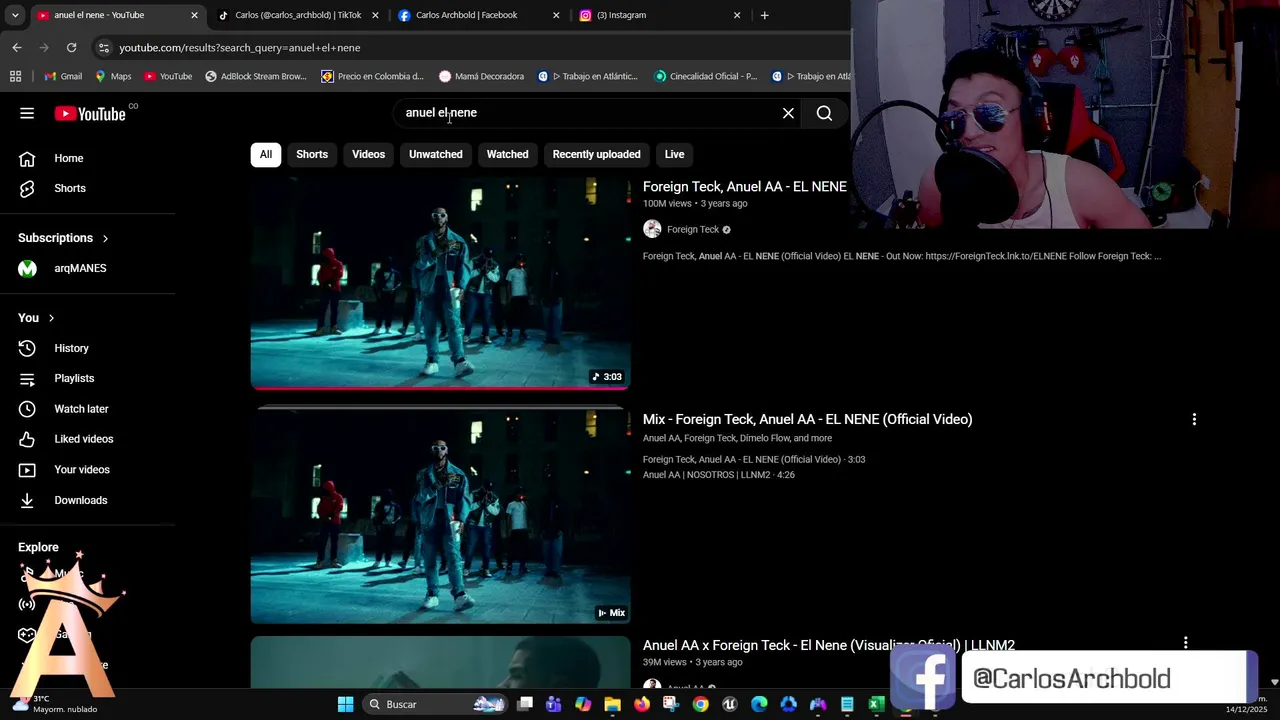Viewport: 1280px width, 720px height.
Task: Clear the search query with the X
Action: tap(788, 113)
